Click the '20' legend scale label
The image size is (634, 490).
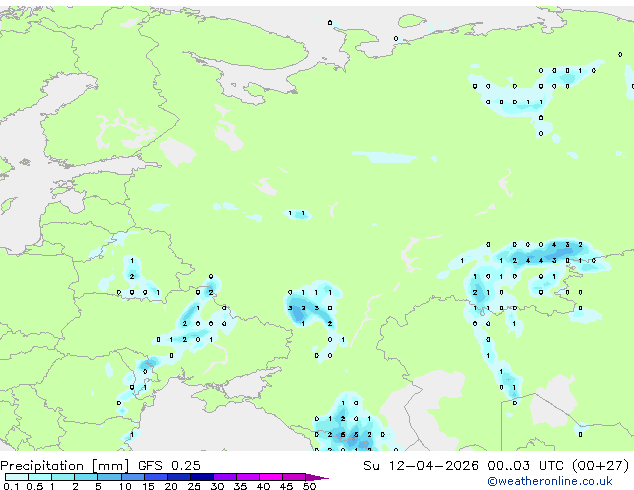coord(171,486)
